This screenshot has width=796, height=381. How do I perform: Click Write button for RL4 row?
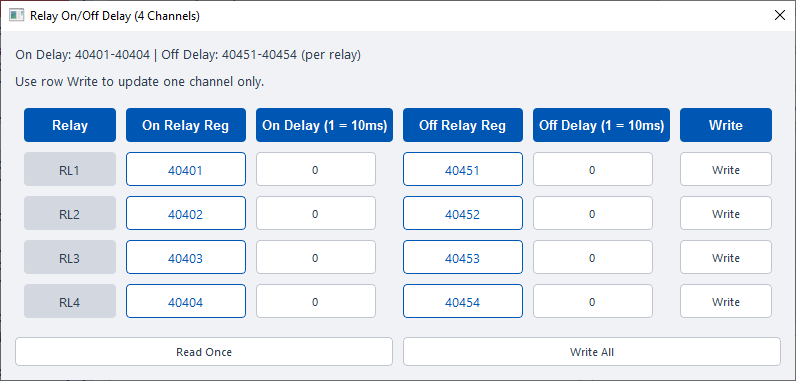(726, 301)
